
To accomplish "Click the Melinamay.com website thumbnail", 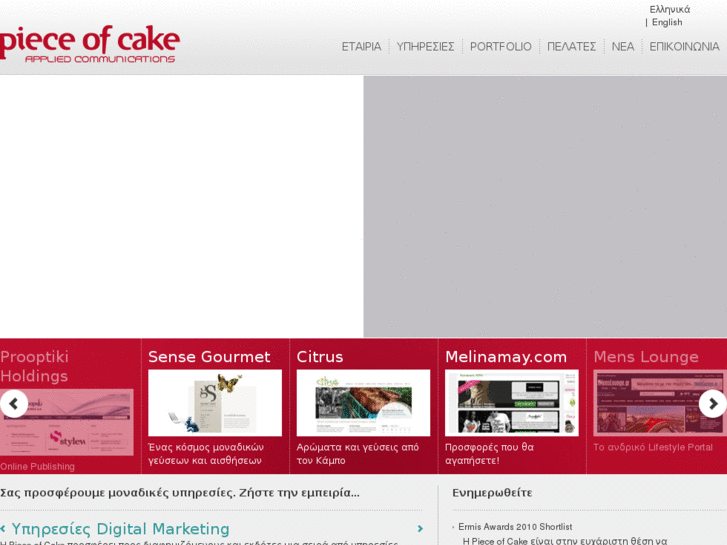I will click(x=511, y=403).
